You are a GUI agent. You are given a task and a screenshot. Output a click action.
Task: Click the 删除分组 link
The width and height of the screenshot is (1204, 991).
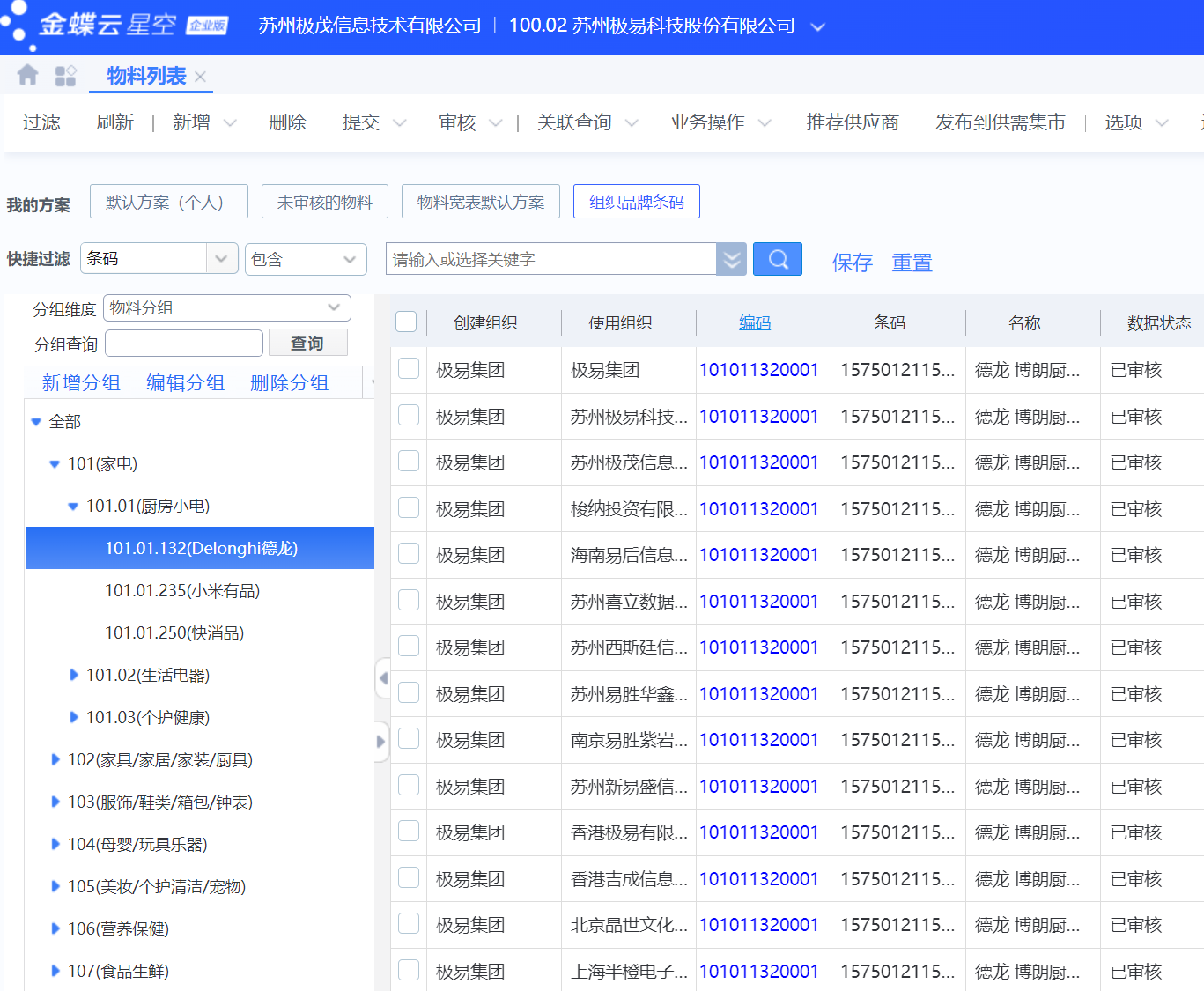[x=289, y=382]
